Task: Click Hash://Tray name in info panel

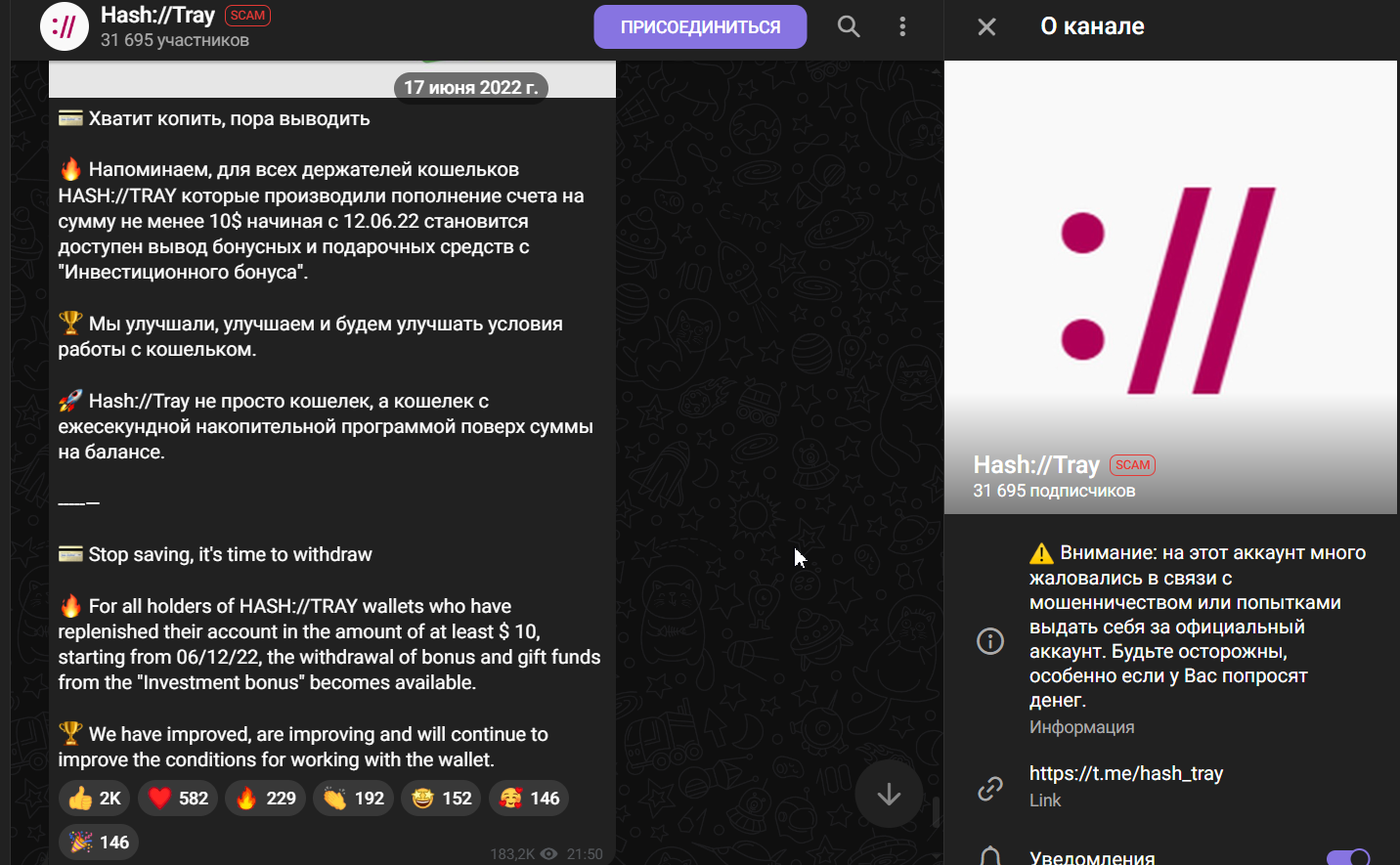Action: [x=1036, y=464]
